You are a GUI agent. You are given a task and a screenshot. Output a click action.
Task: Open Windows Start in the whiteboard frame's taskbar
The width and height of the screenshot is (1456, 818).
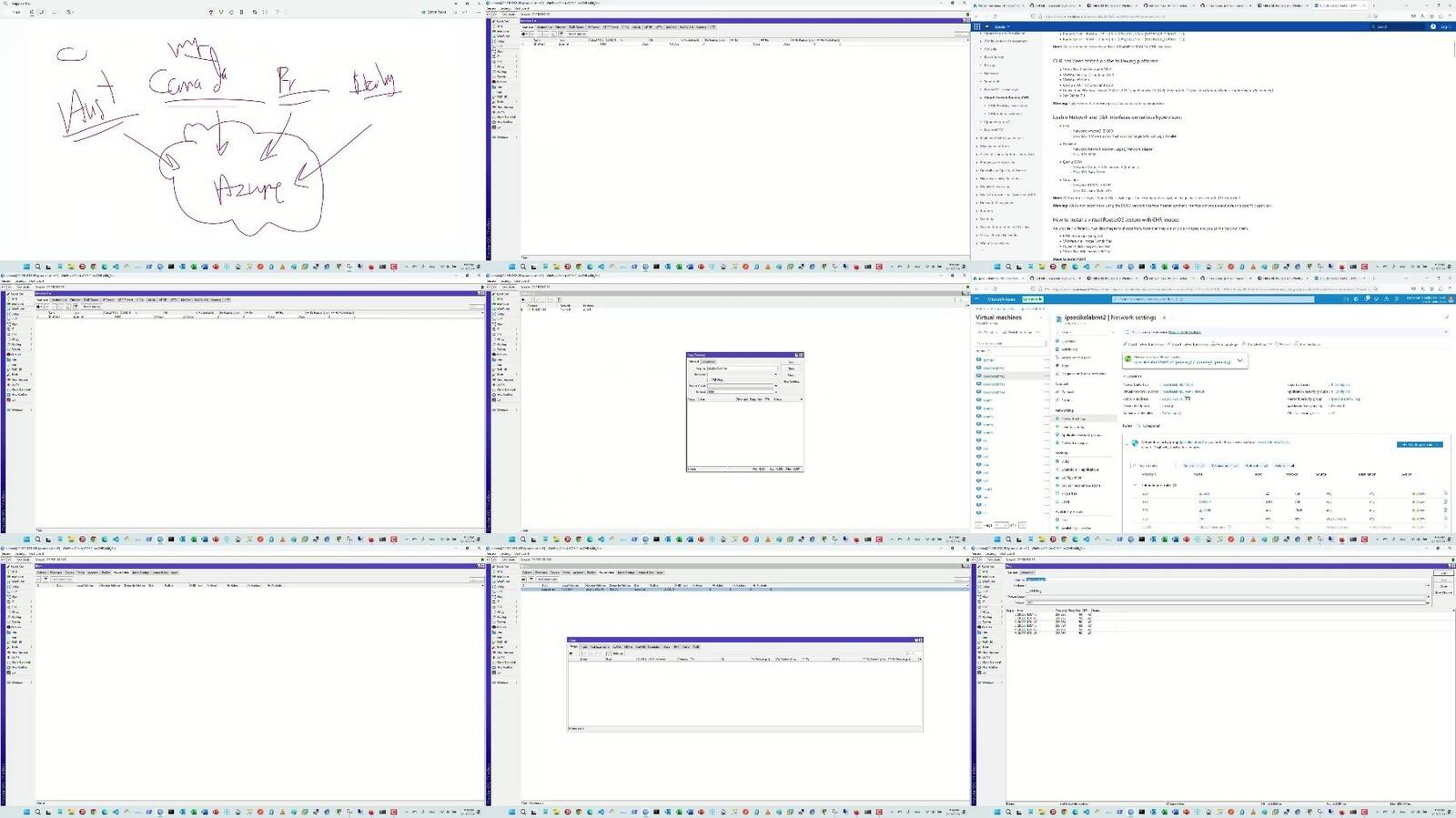[26, 267]
